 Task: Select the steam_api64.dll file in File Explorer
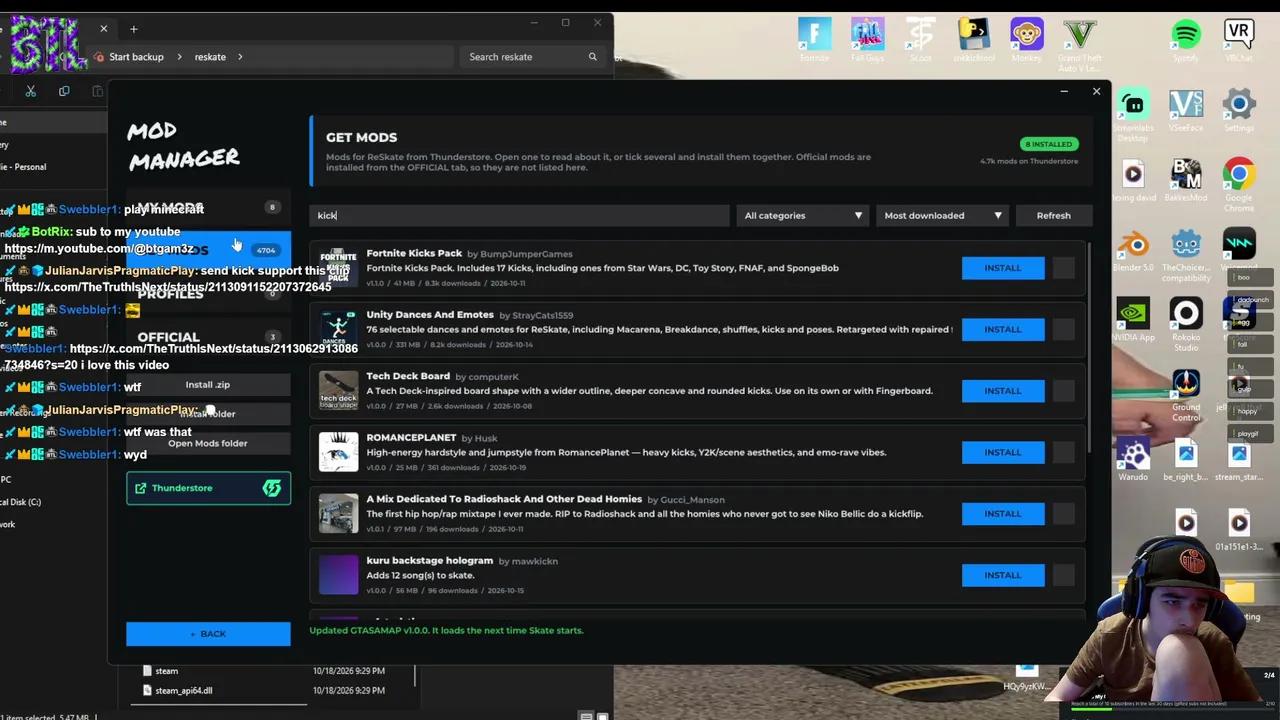tap(183, 690)
